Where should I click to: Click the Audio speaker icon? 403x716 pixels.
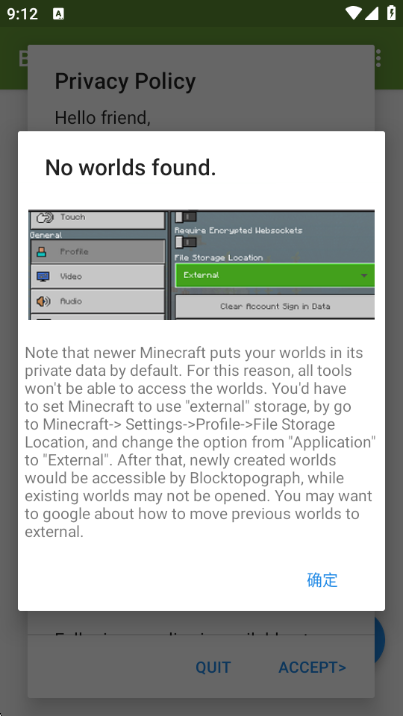click(x=43, y=301)
